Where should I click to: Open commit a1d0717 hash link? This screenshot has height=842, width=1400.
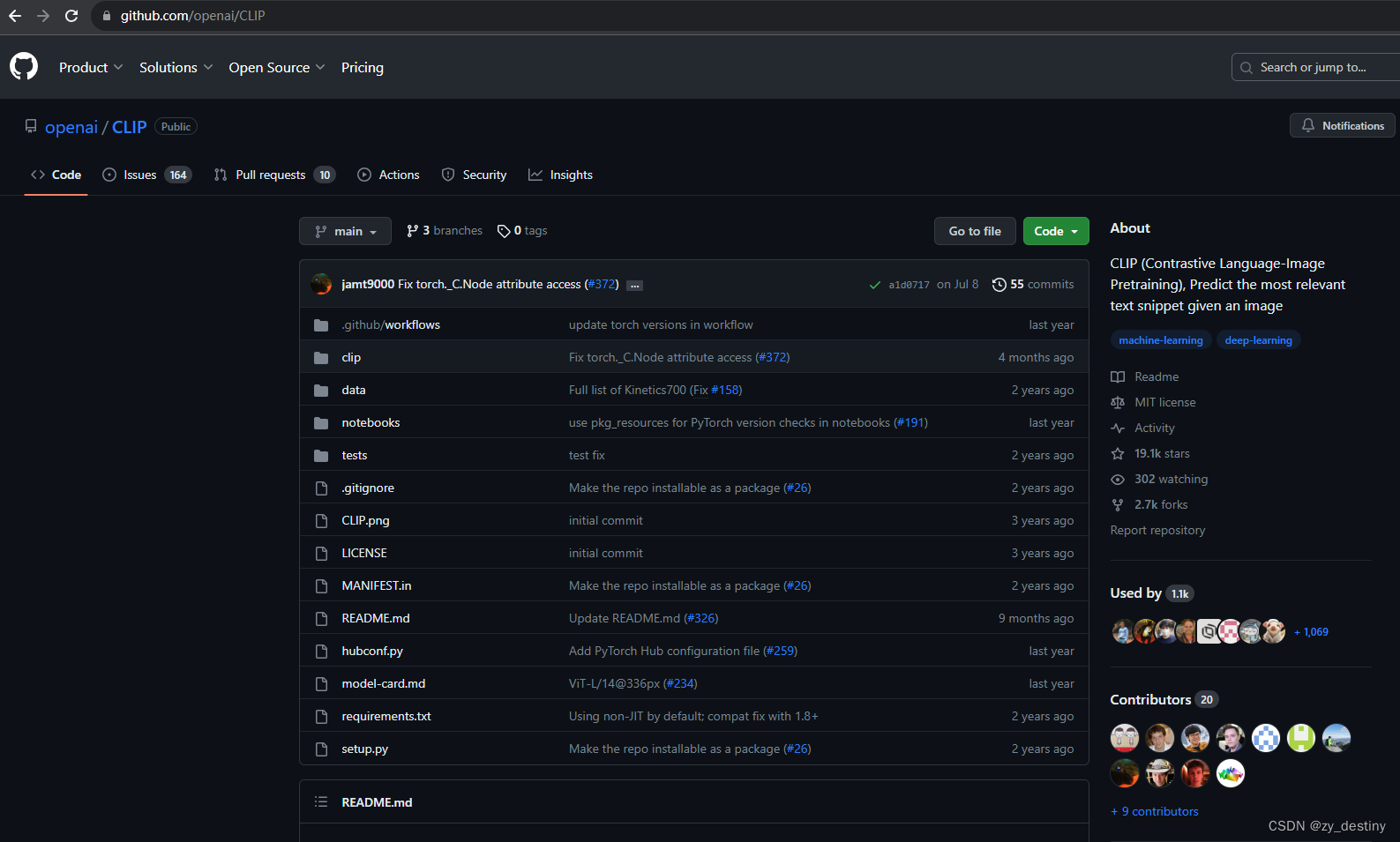point(909,285)
